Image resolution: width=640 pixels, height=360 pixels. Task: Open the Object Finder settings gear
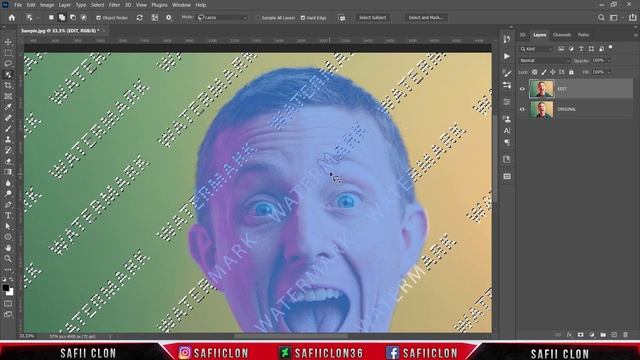(x=169, y=18)
